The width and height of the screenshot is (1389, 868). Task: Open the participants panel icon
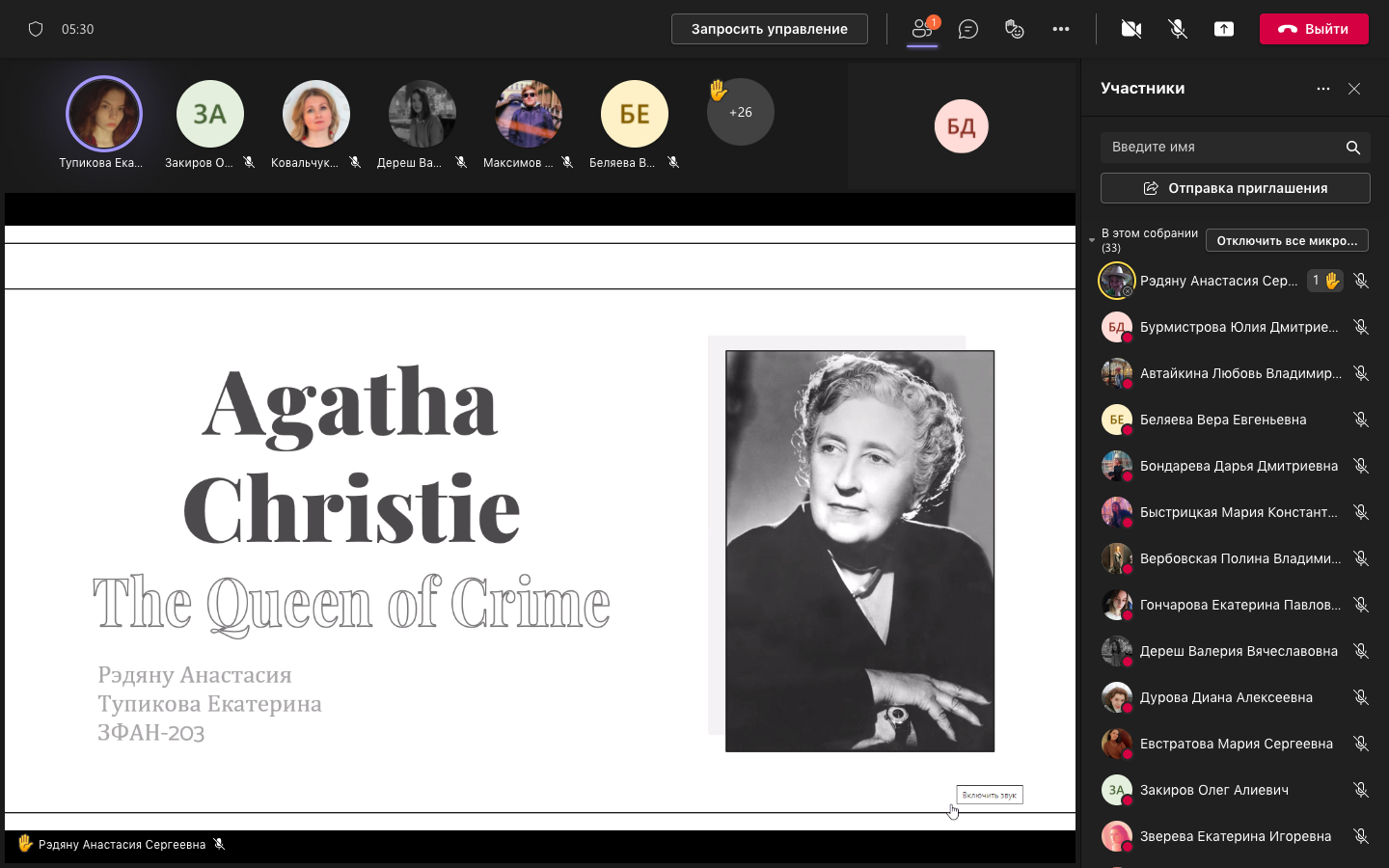[x=922, y=29]
